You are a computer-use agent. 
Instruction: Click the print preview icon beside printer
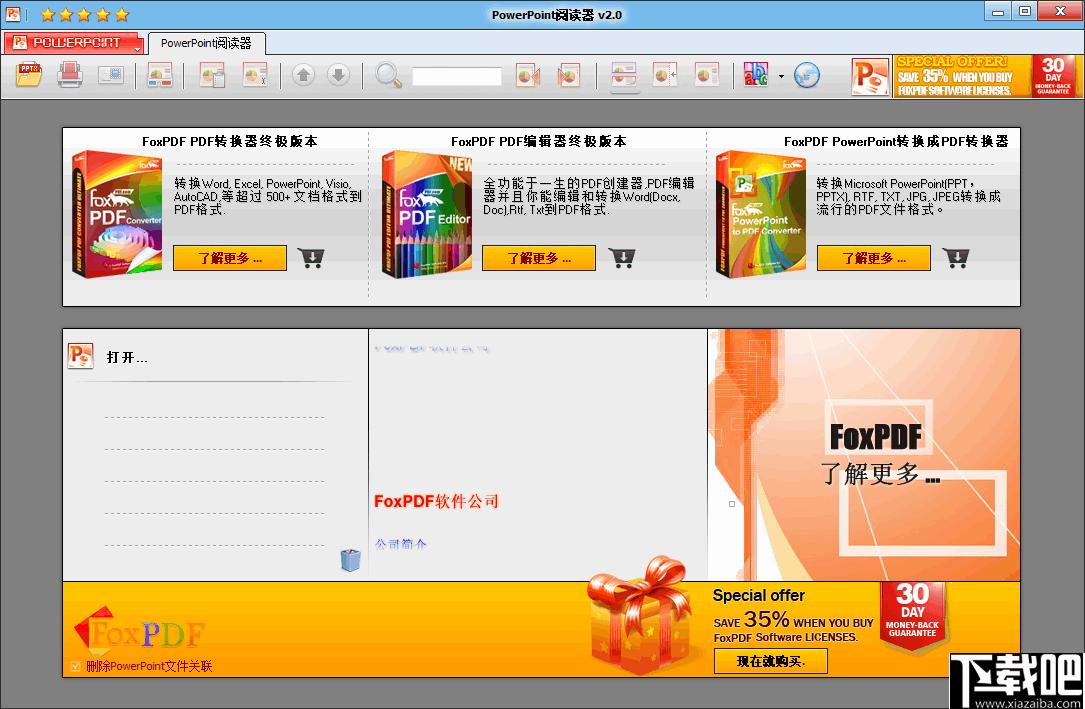tap(111, 75)
